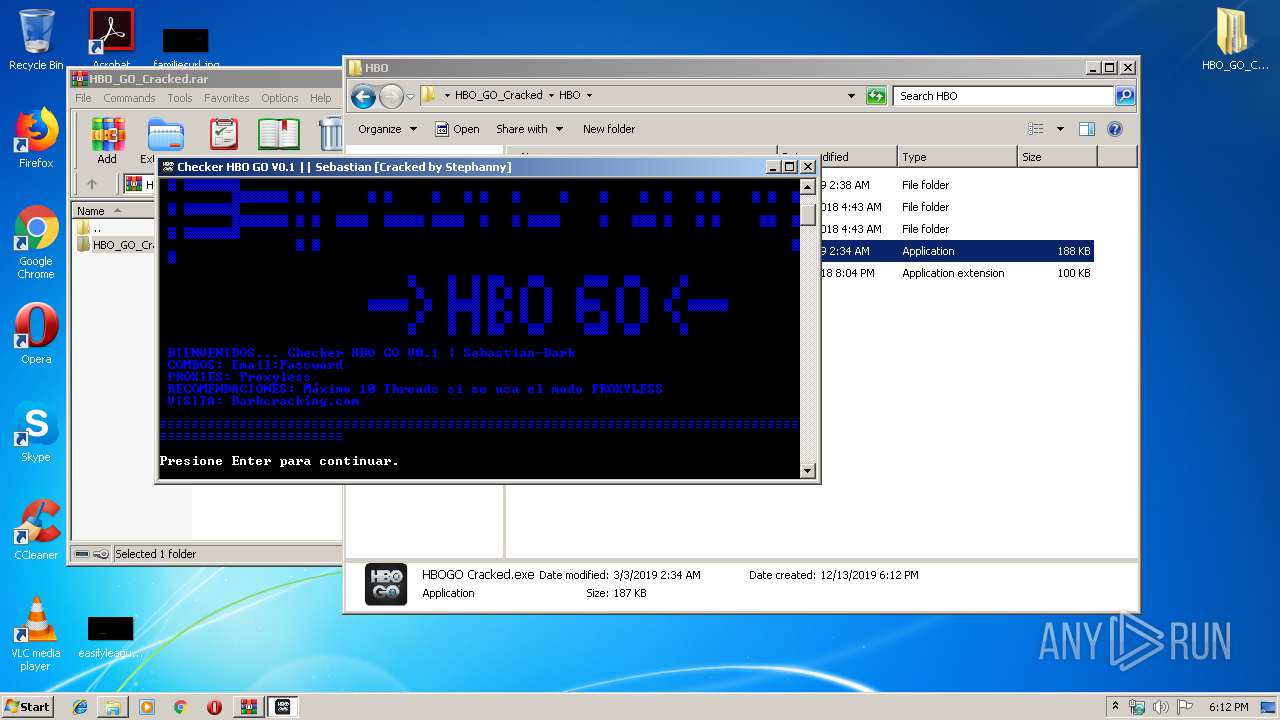Select the HBO_GO_C... folder on desktop
The height and width of the screenshot is (720, 1280).
click(1235, 40)
